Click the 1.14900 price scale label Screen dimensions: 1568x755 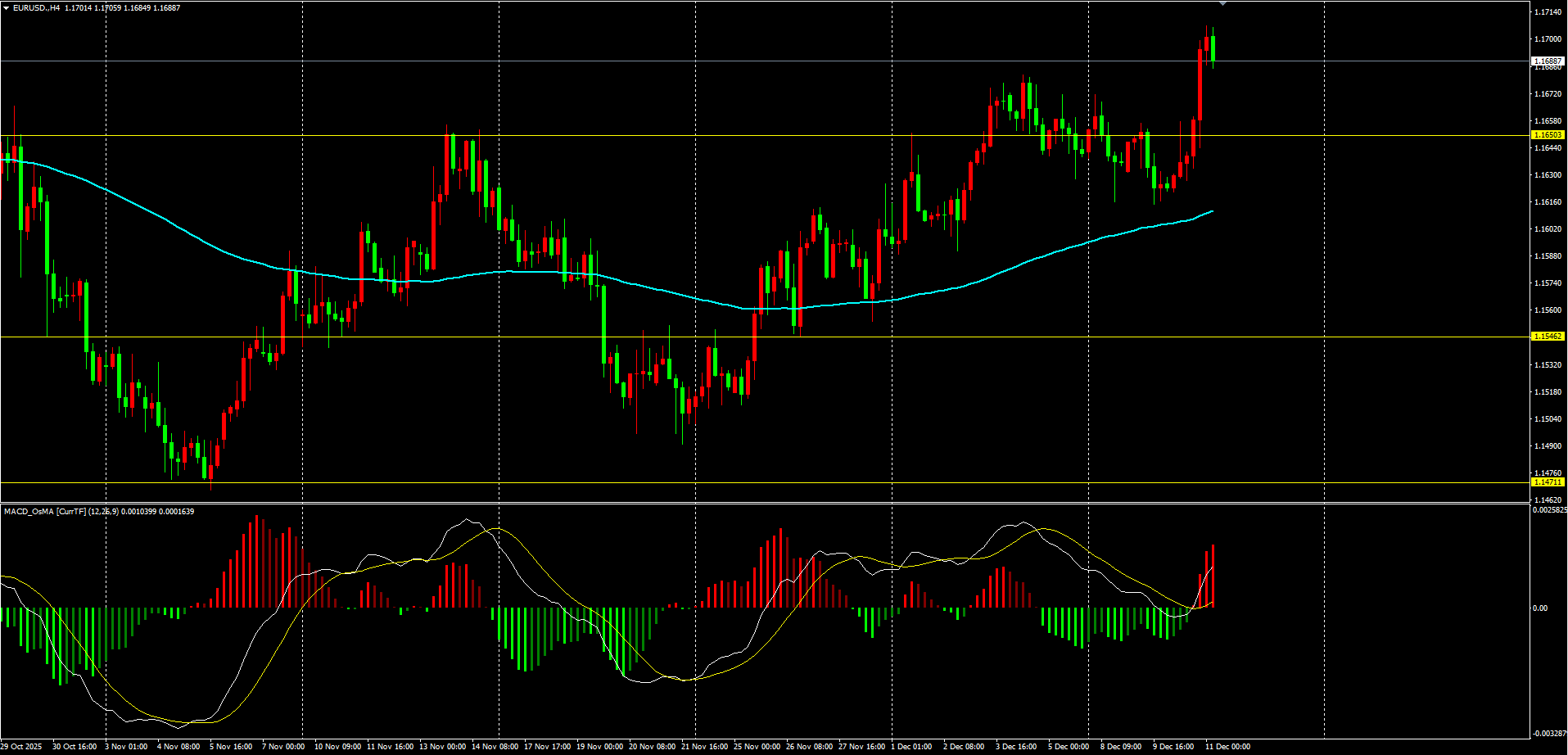click(x=1547, y=446)
